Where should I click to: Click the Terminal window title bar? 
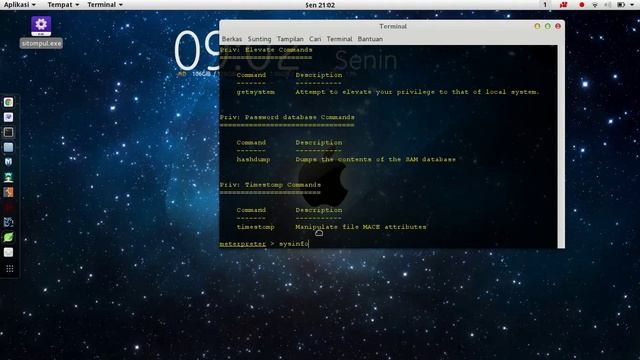(x=393, y=26)
